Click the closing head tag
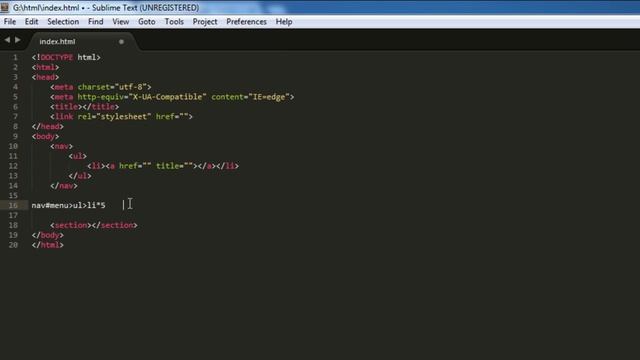The width and height of the screenshot is (640, 360). pyautogui.click(x=47, y=127)
